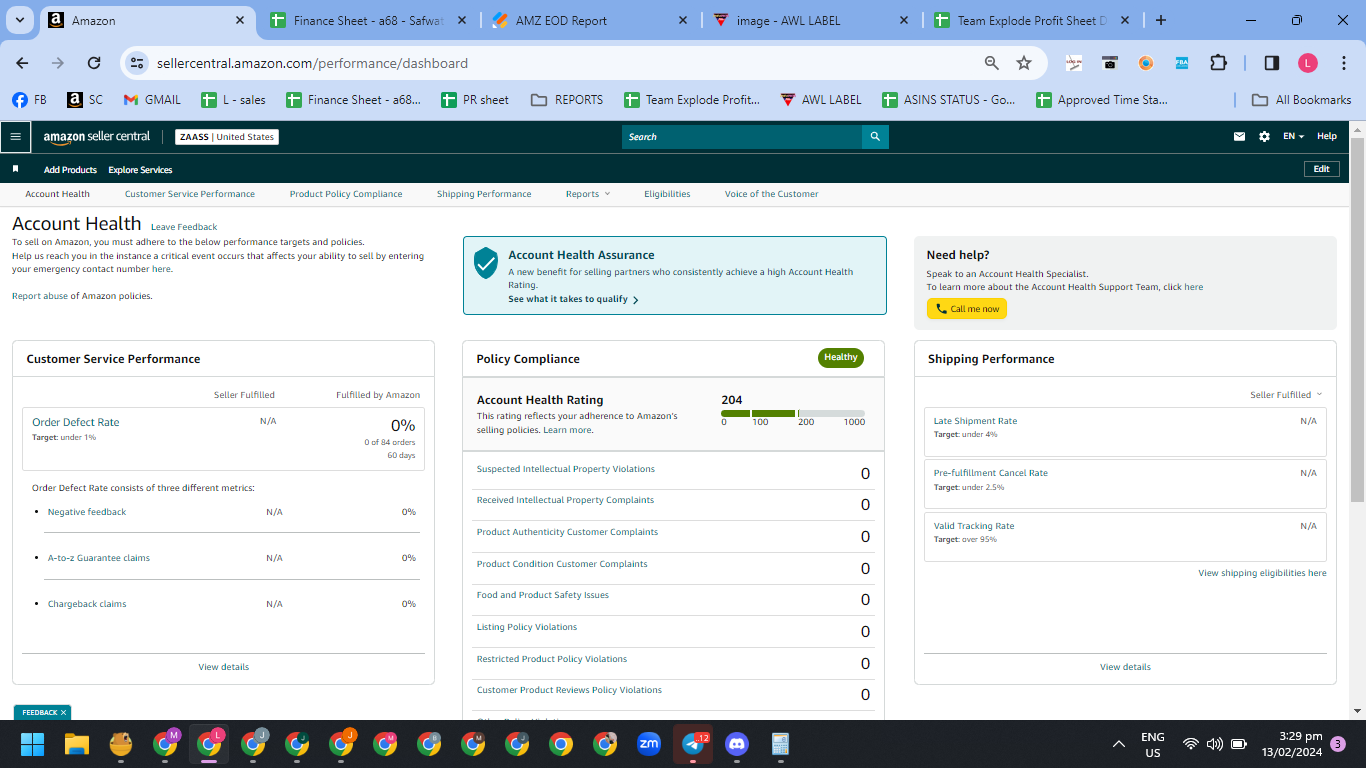Open File Explorer from the taskbar
The width and height of the screenshot is (1366, 768).
coord(77,744)
